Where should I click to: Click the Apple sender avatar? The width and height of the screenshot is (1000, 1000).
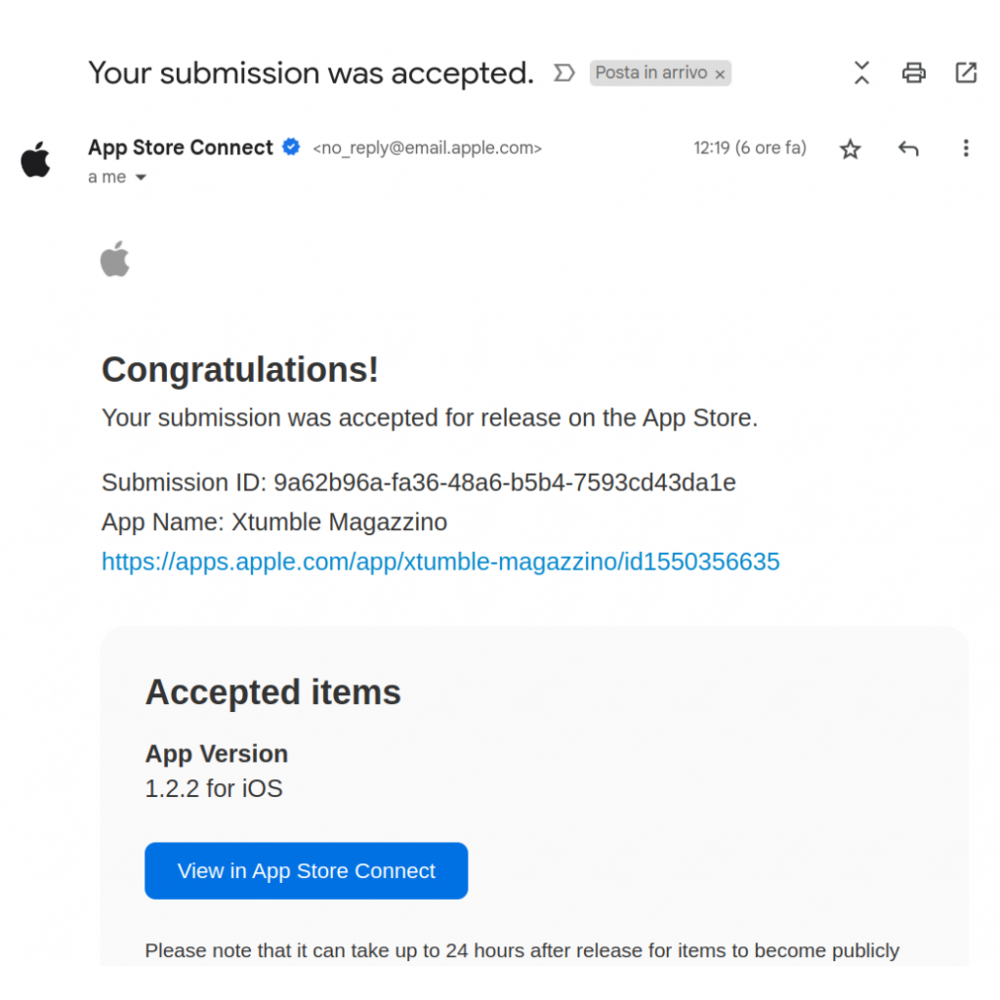[36, 160]
